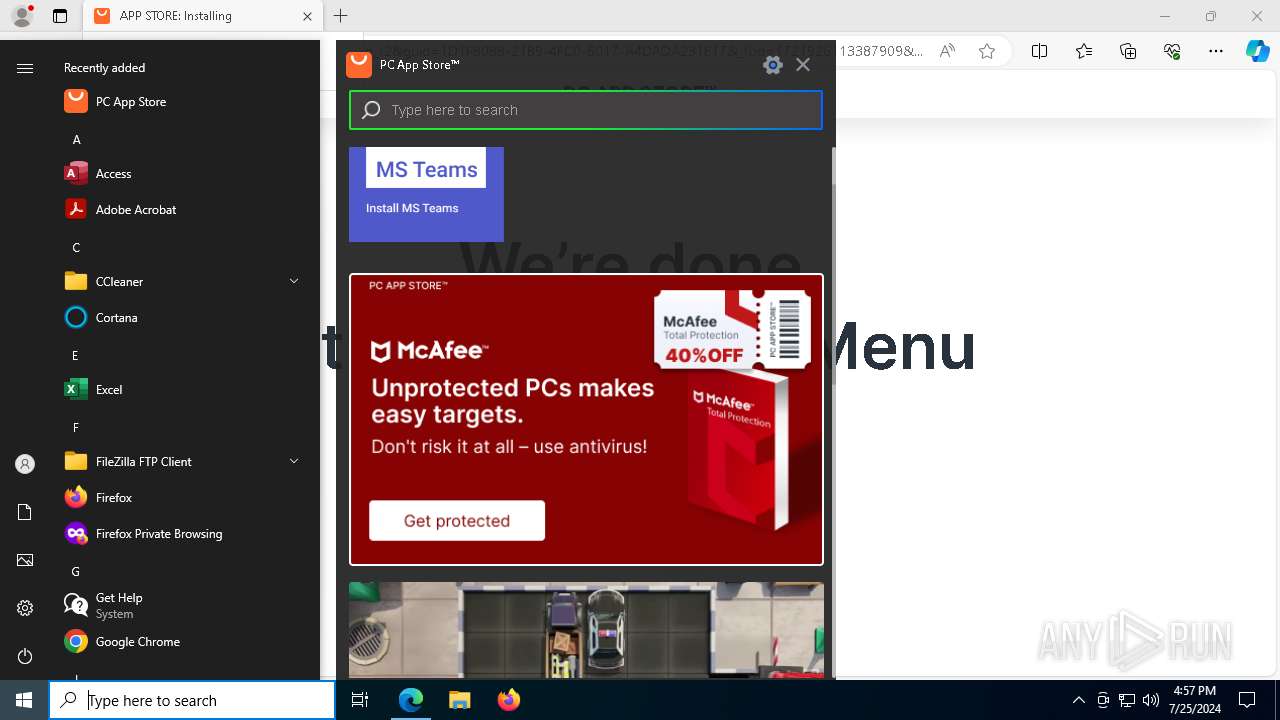1280x720 pixels.
Task: Open Task View on the taskbar
Action: [x=360, y=700]
